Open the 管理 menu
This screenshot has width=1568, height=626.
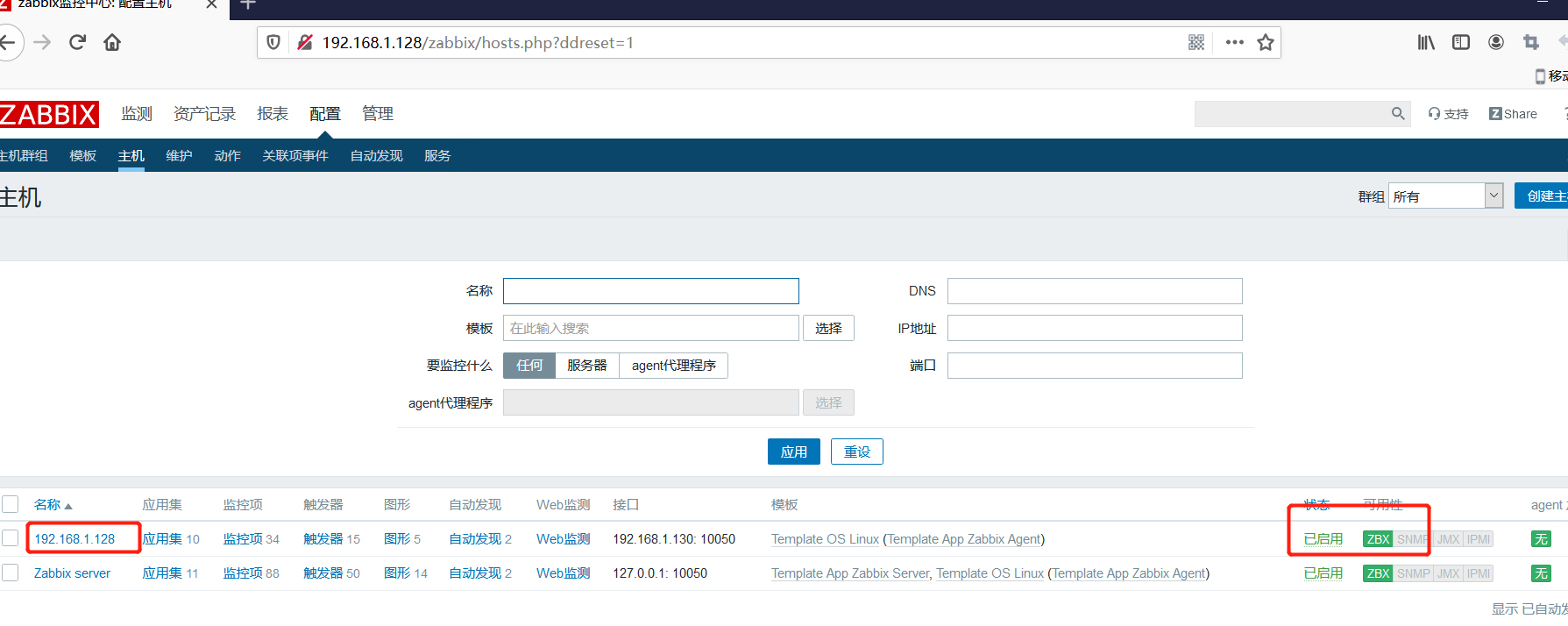click(x=378, y=114)
